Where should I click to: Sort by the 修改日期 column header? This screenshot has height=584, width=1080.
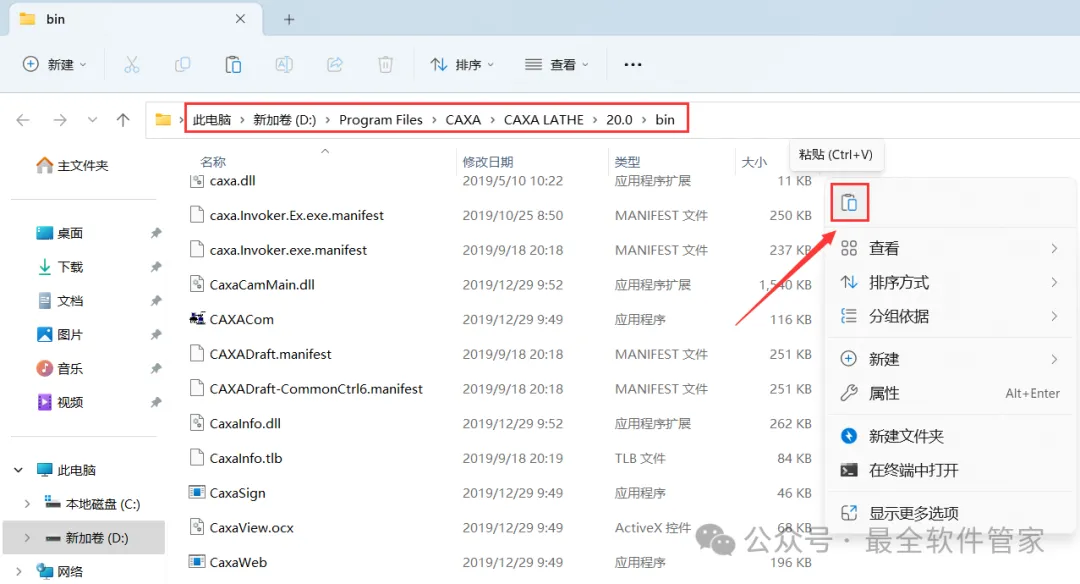click(x=488, y=162)
